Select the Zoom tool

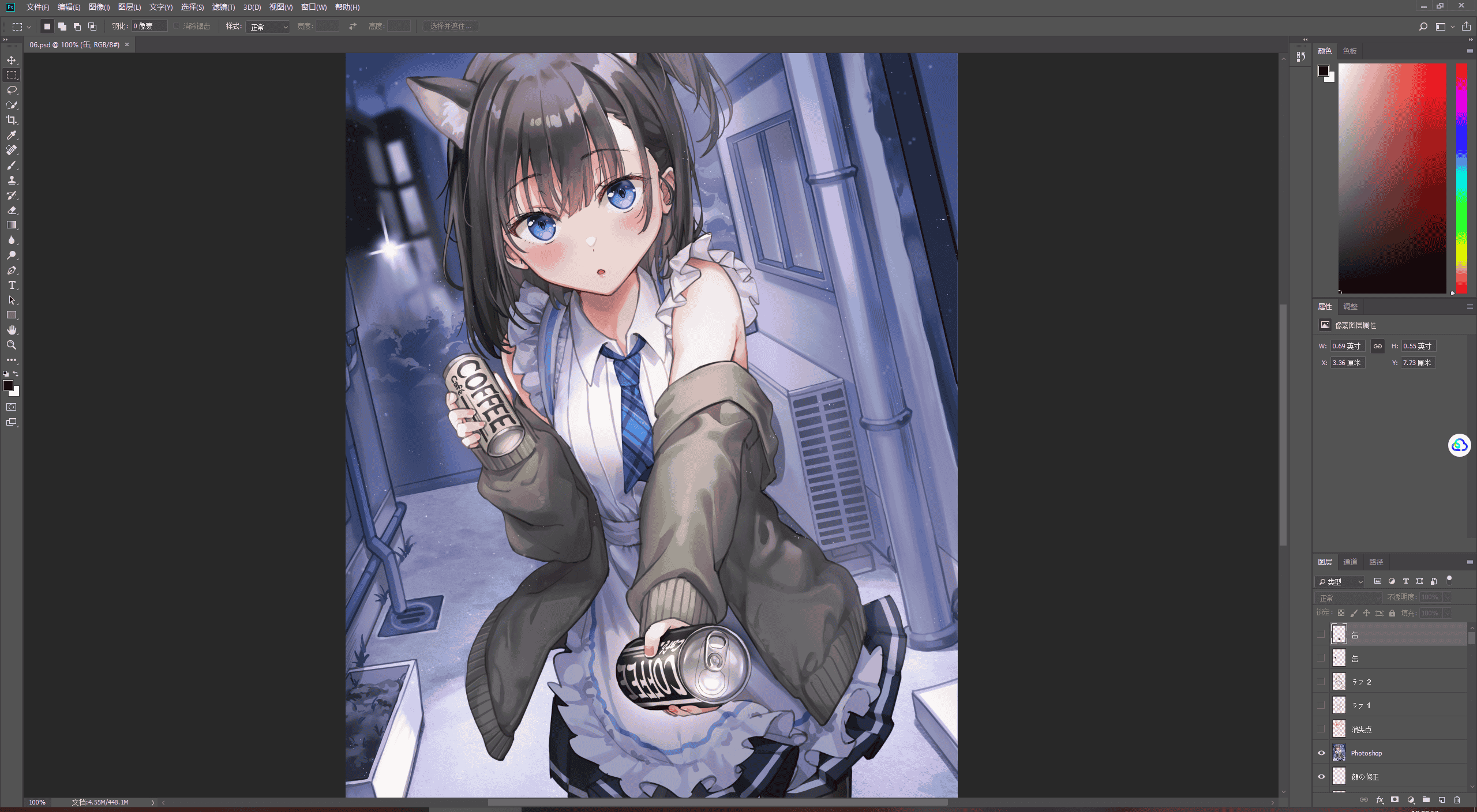(12, 345)
